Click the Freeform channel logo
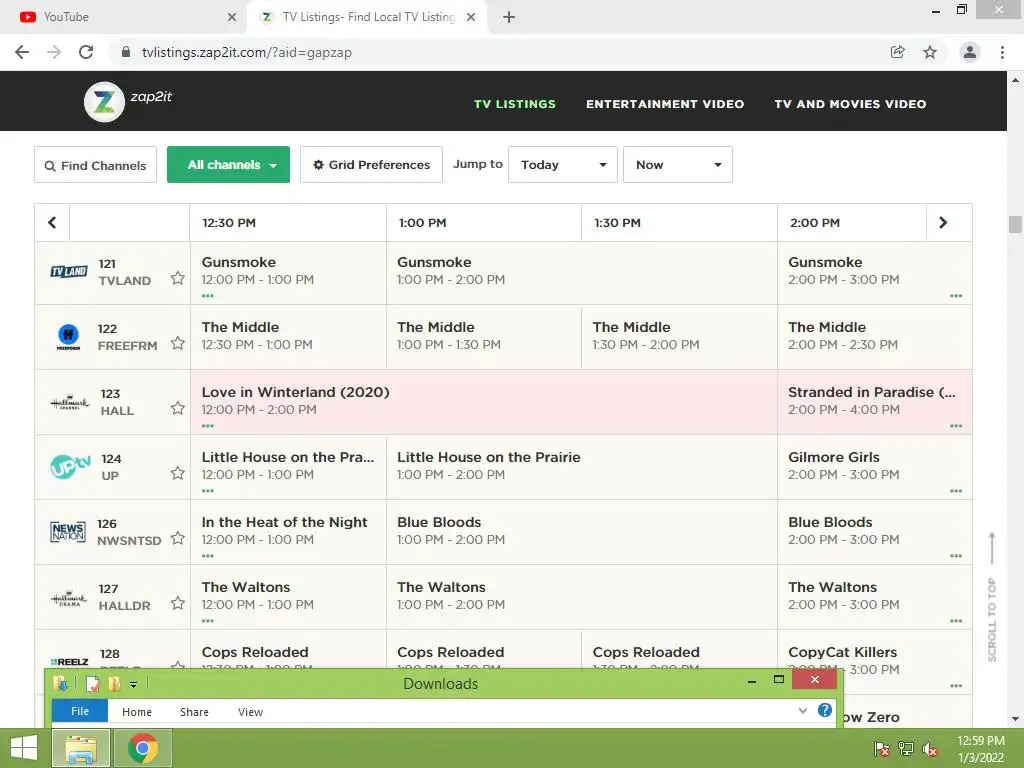 (x=69, y=337)
